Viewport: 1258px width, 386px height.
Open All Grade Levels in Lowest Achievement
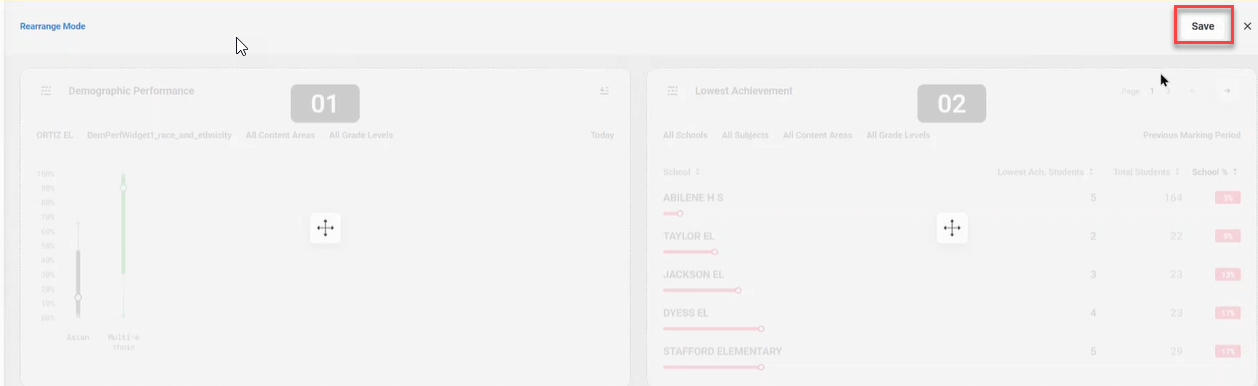click(898, 135)
